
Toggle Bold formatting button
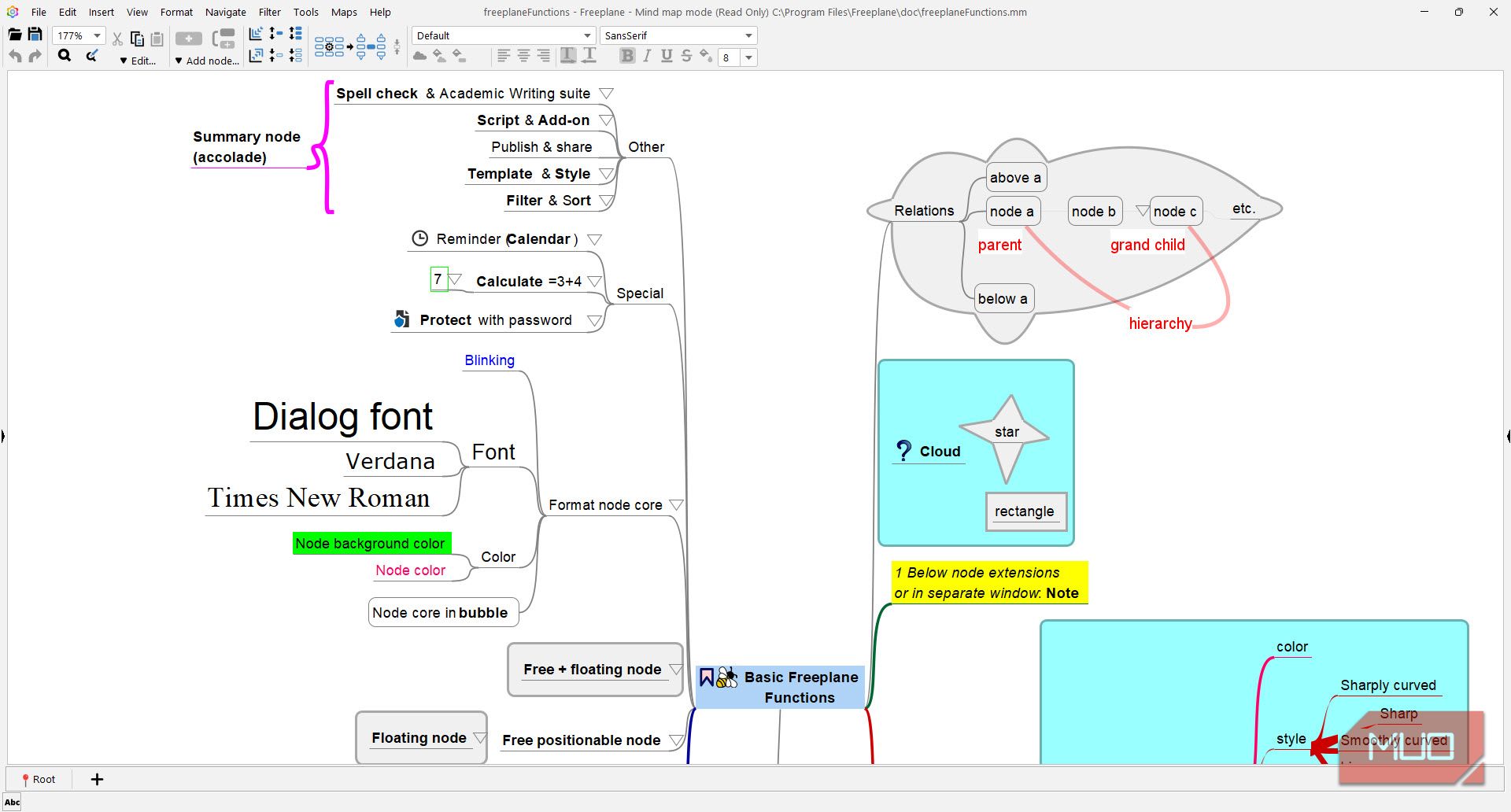pos(626,56)
